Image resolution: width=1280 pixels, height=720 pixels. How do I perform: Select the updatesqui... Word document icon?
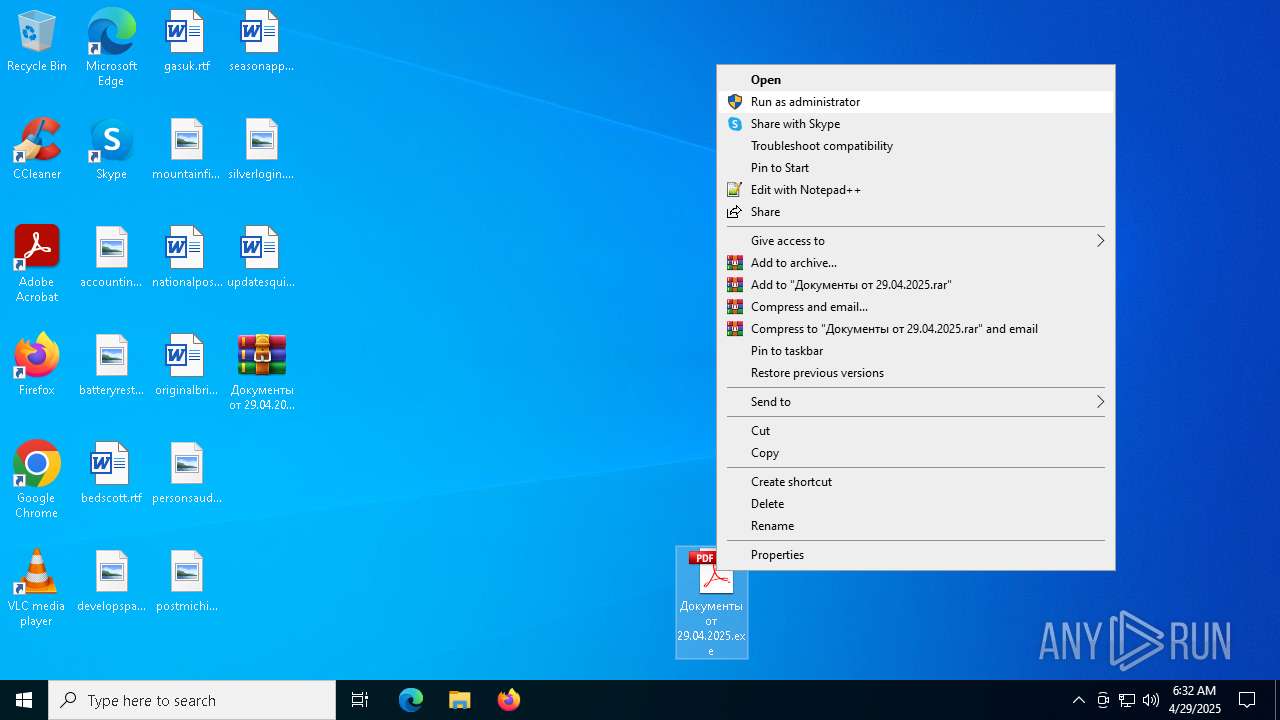point(261,258)
